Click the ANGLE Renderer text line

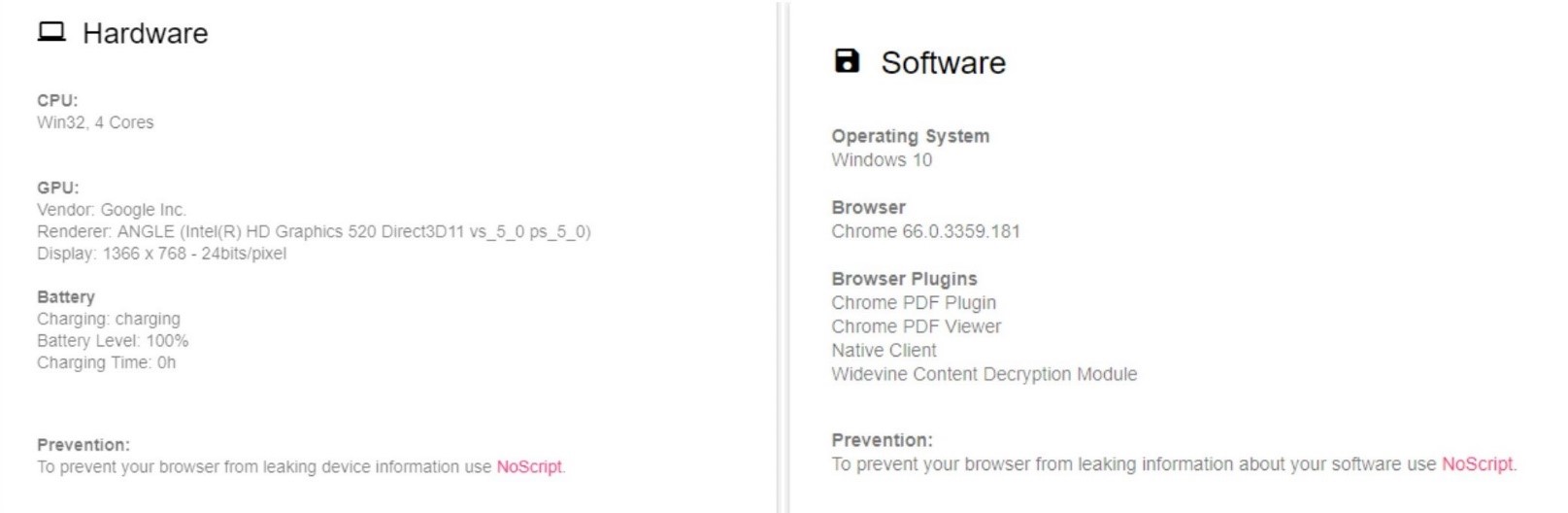[x=314, y=231]
